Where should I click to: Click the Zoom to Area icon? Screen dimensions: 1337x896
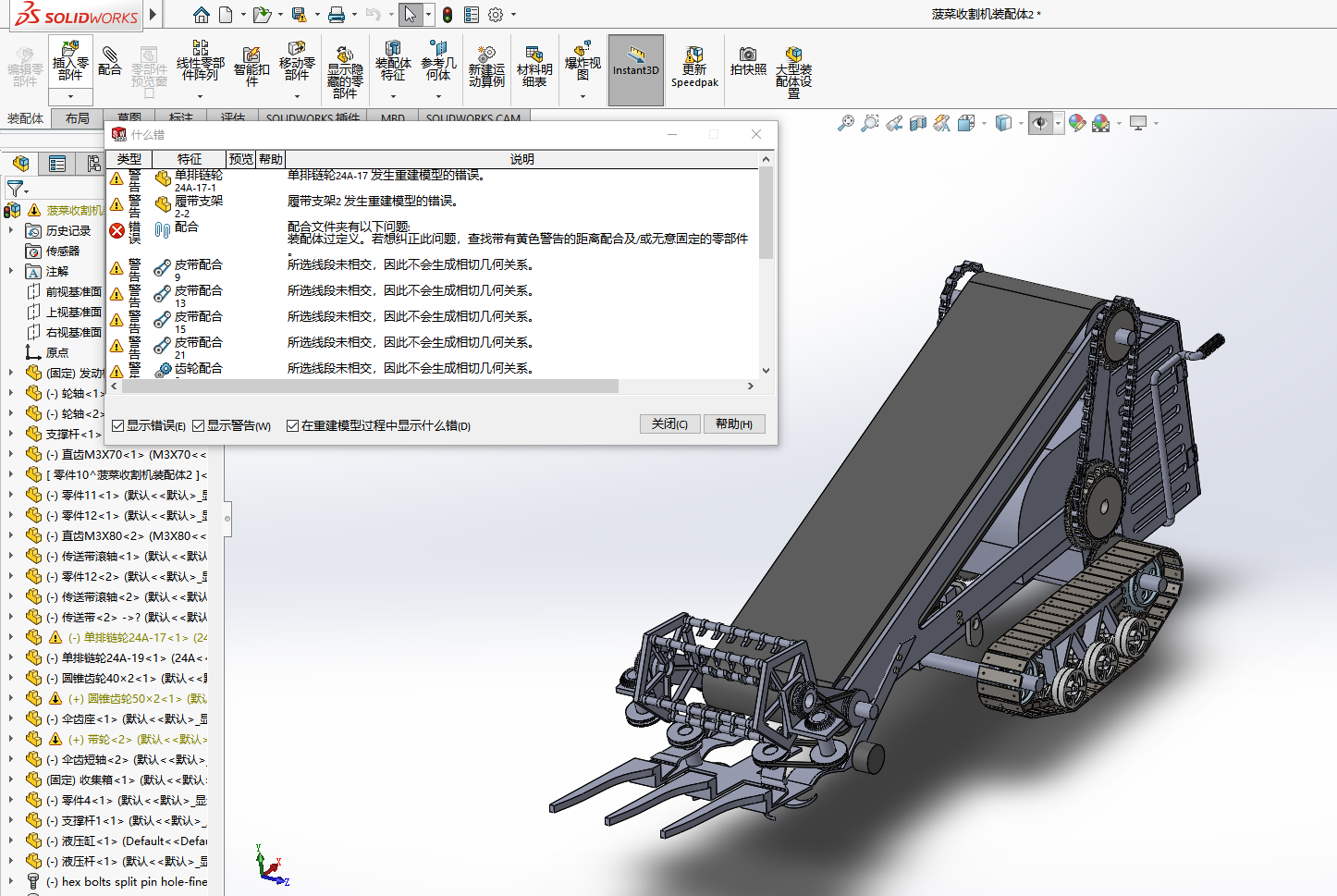click(x=870, y=123)
